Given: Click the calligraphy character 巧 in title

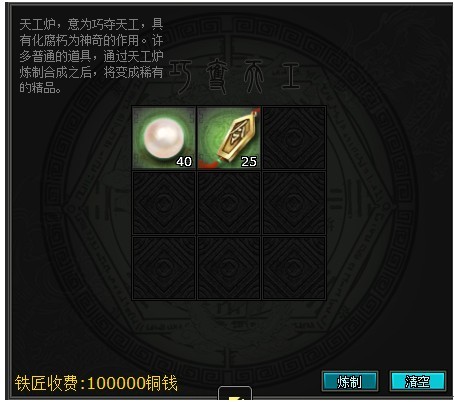Looking at the screenshot, I should (181, 77).
